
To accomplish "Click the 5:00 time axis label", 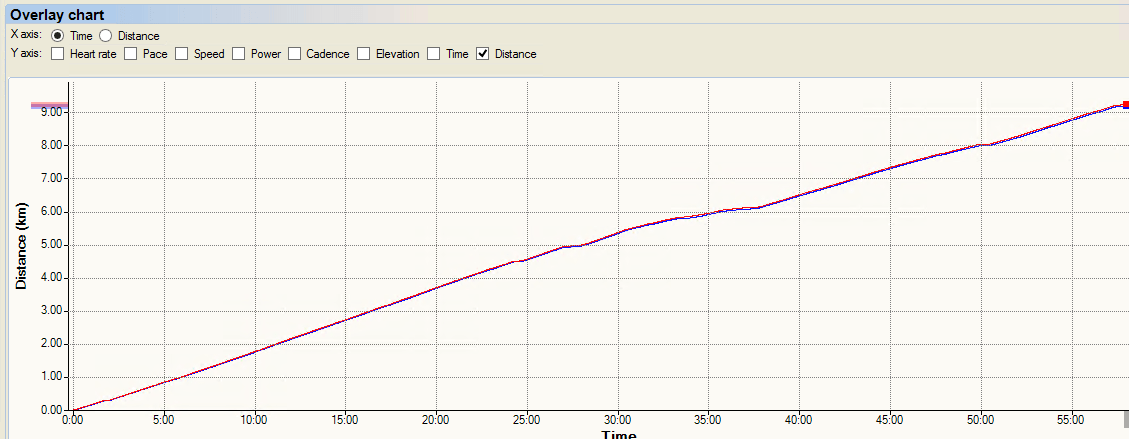I will [x=163, y=420].
